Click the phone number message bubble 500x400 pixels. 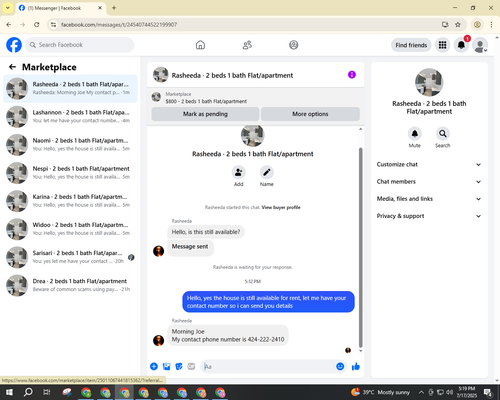[x=228, y=336]
